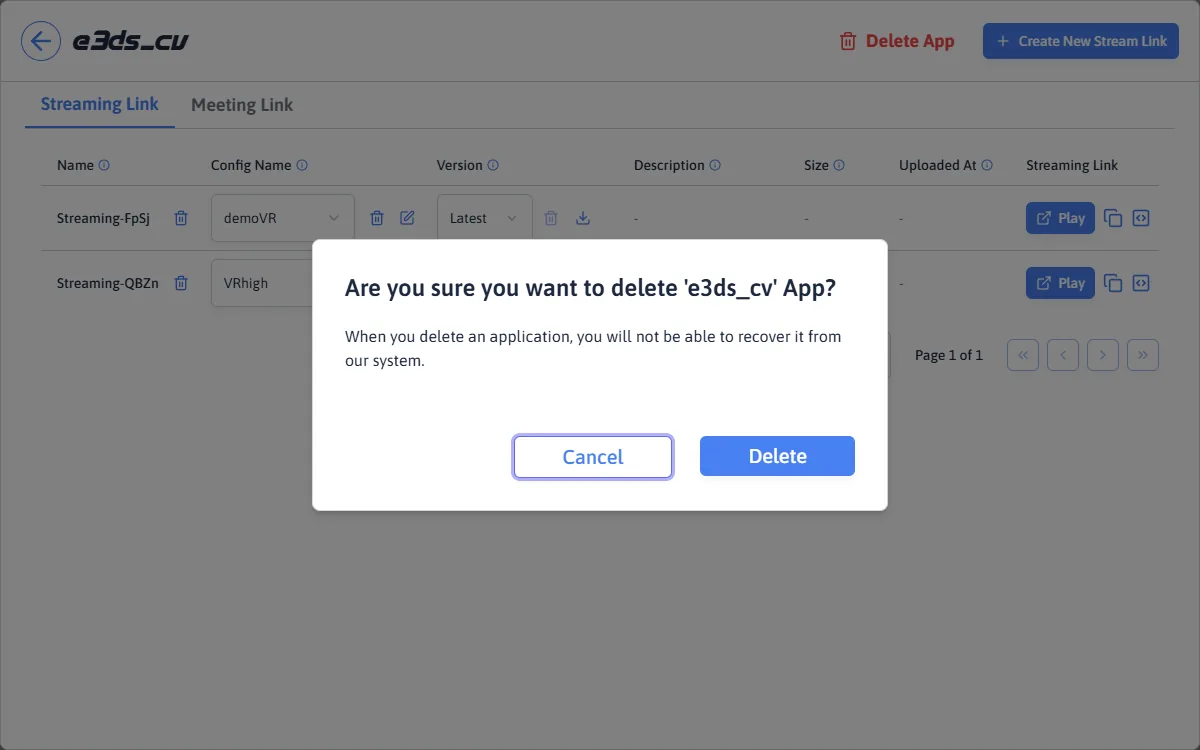Cancel the delete app dialog
Screen dimensions: 1200x750
pos(593,457)
